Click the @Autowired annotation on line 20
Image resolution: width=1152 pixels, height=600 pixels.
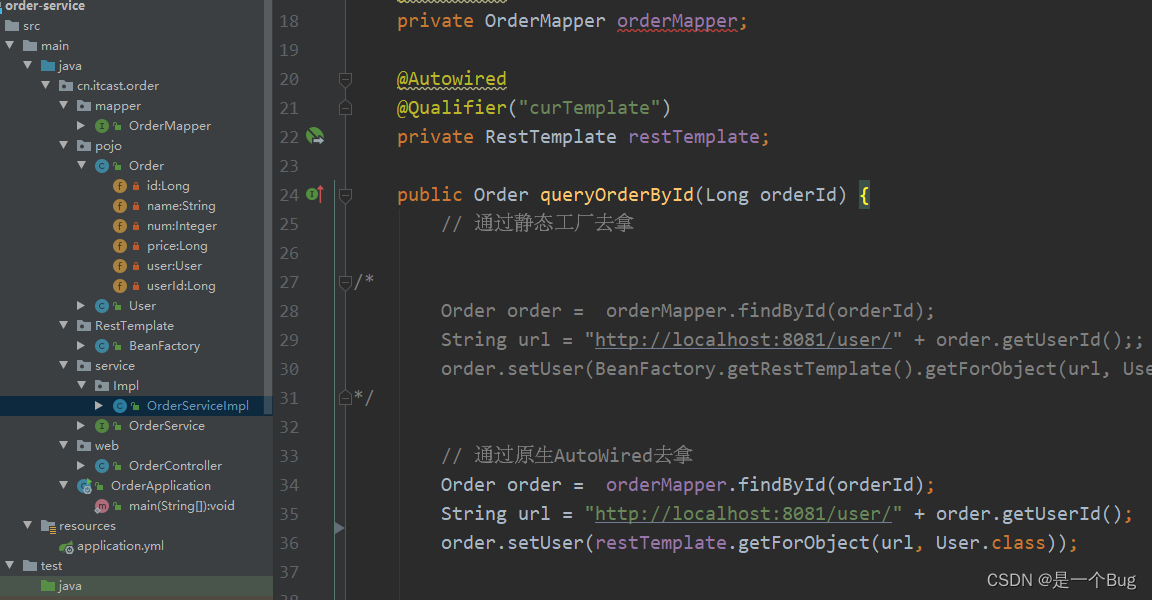pyautogui.click(x=452, y=79)
